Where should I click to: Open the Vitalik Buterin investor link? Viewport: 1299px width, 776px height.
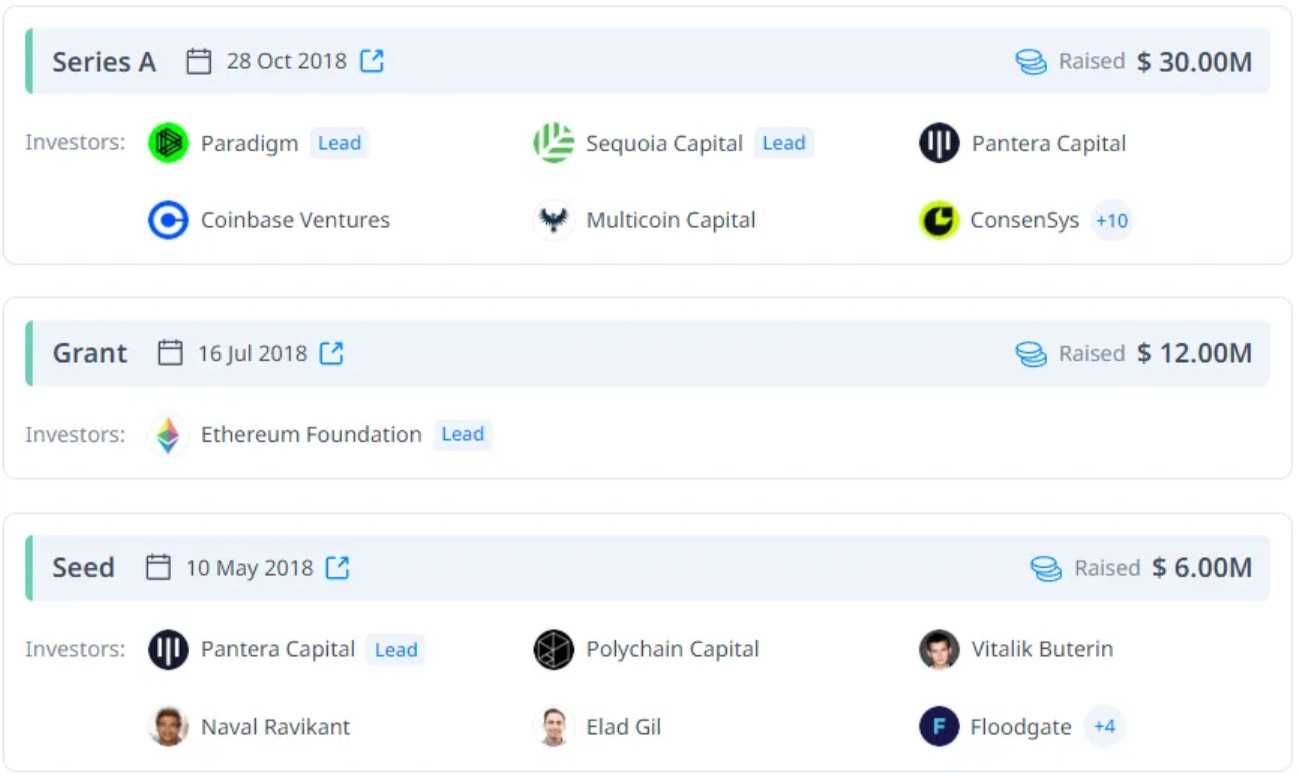point(1042,648)
